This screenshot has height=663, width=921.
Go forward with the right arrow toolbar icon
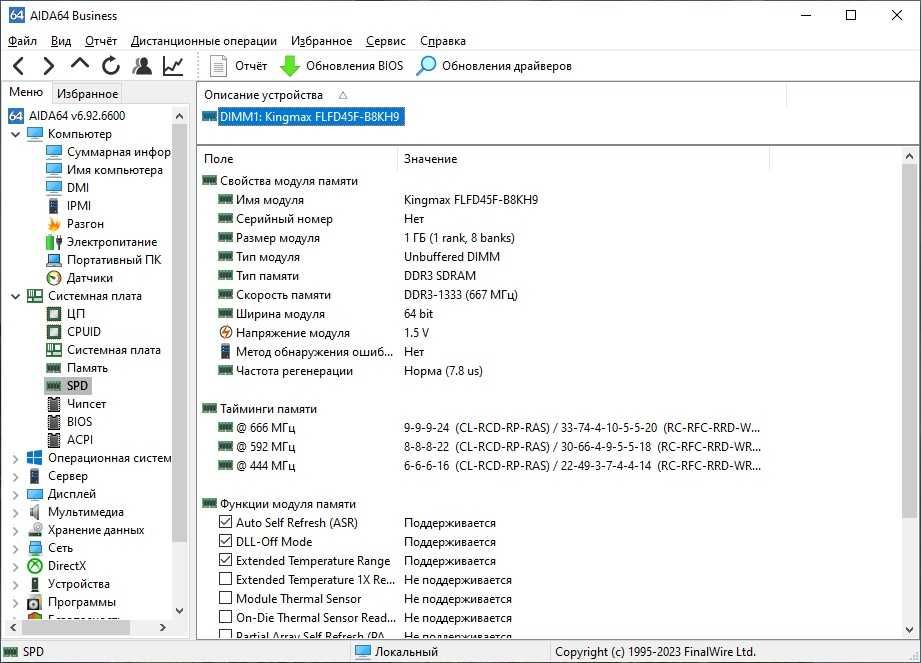click(49, 66)
